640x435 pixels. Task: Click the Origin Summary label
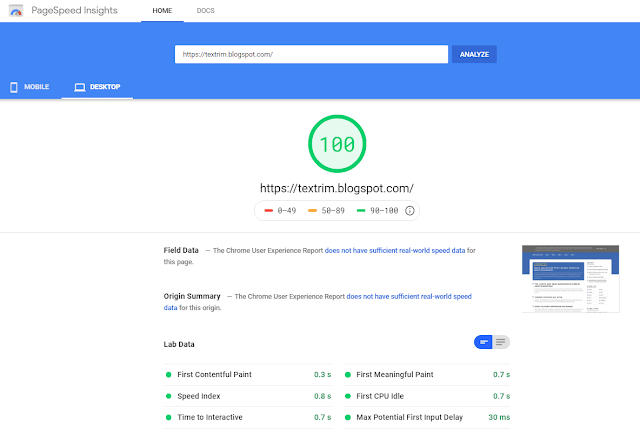192,296
